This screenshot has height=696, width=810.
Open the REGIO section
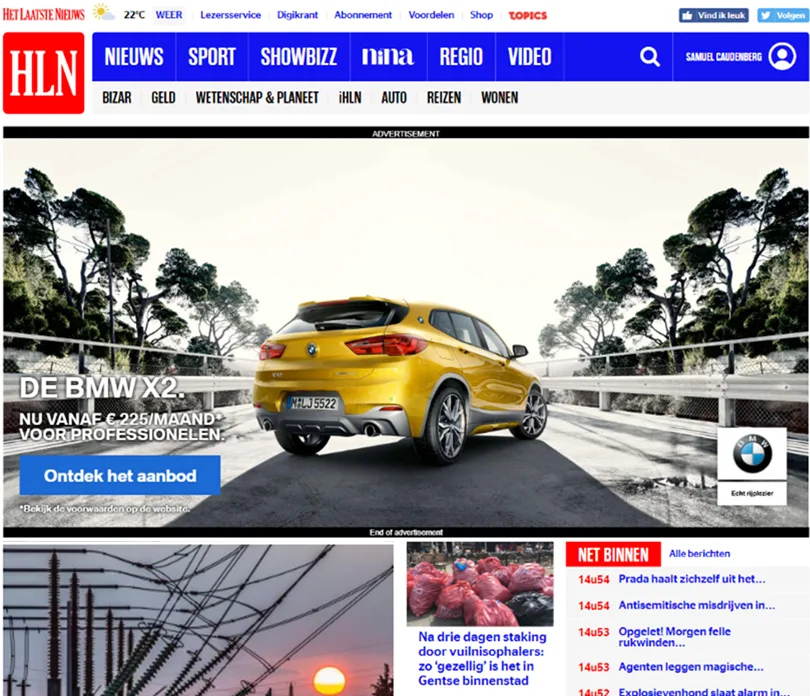tap(461, 56)
